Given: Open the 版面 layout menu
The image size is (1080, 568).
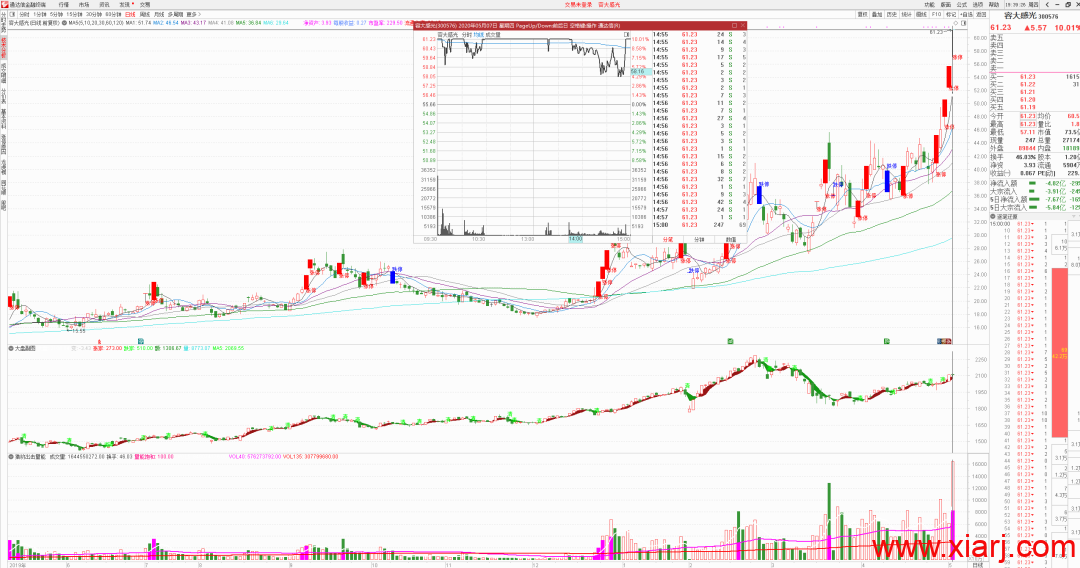Looking at the screenshot, I should click(x=946, y=5).
